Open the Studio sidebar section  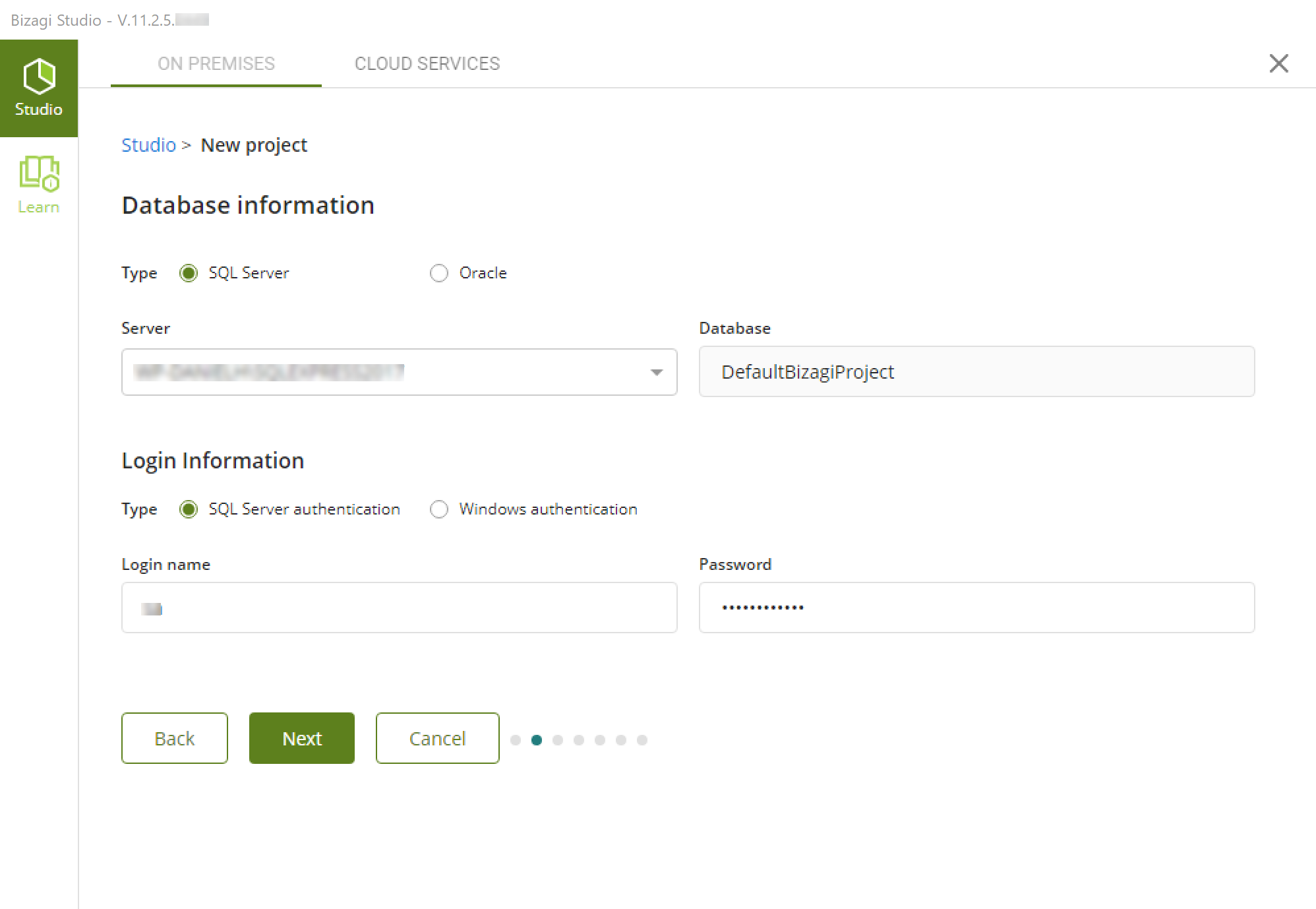click(x=39, y=88)
